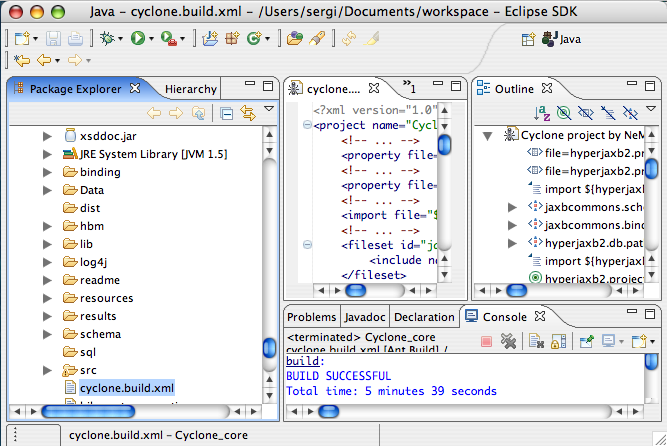The width and height of the screenshot is (667, 446).
Task: Click the Remove All Terminated Launches icon
Action: click(x=508, y=341)
